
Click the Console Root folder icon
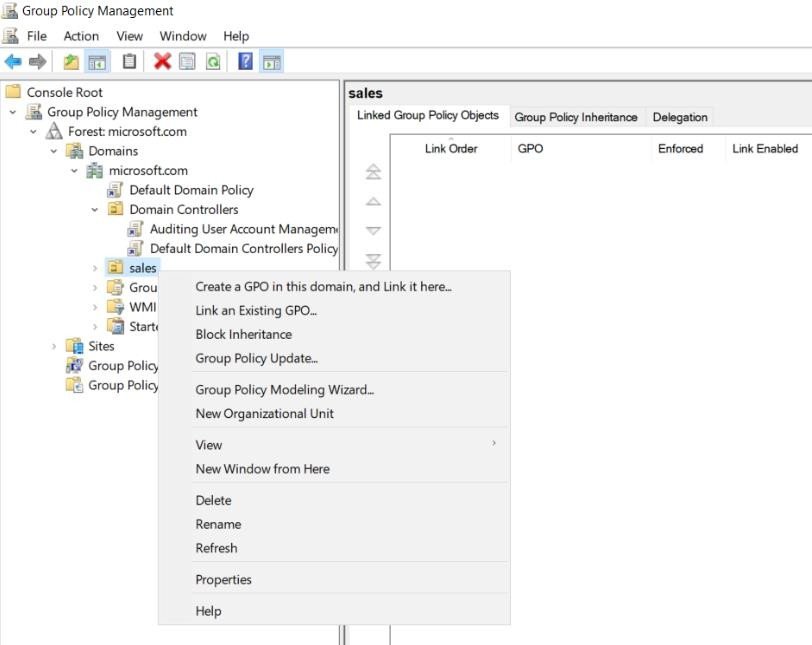(x=13, y=92)
